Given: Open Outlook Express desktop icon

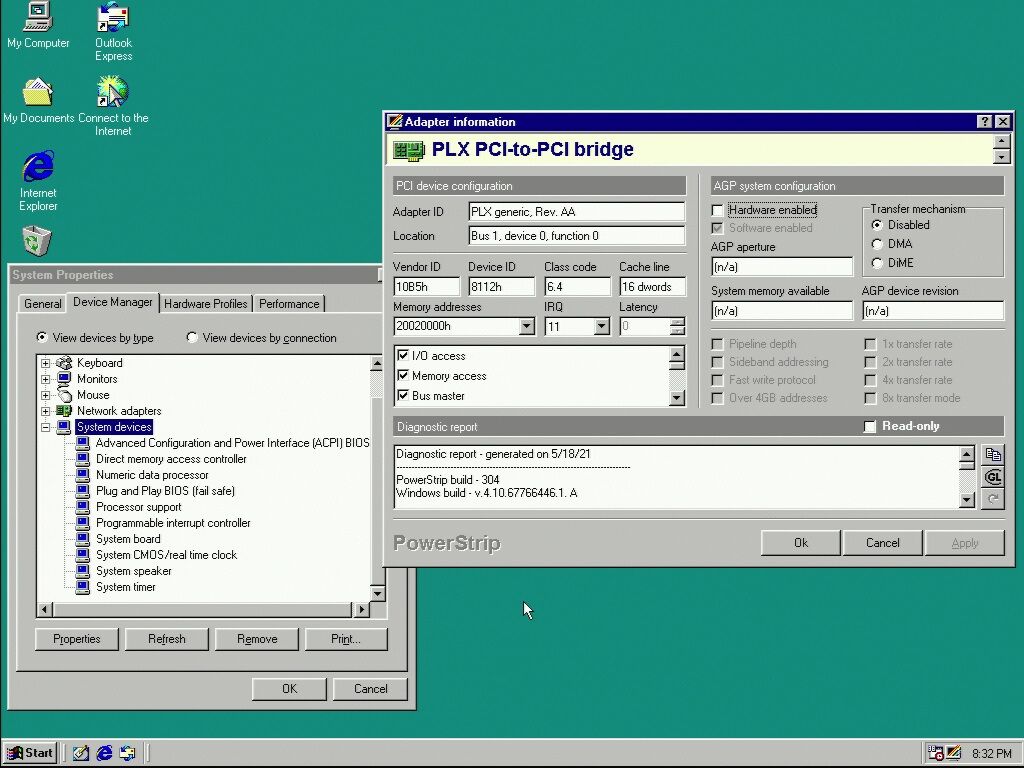Looking at the screenshot, I should (x=113, y=31).
